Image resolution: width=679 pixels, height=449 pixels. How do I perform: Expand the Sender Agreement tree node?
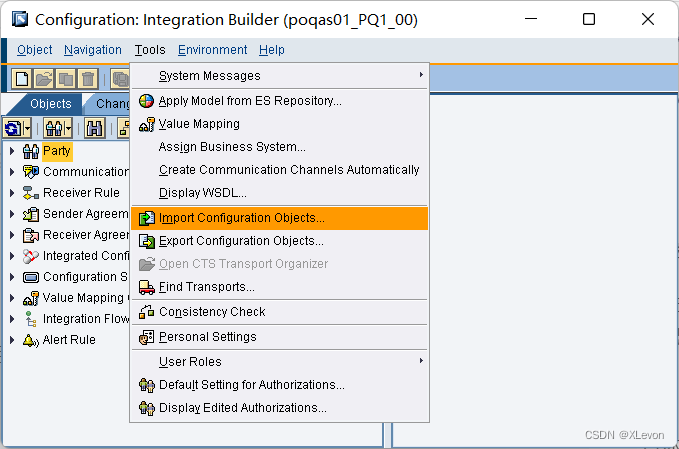12,214
